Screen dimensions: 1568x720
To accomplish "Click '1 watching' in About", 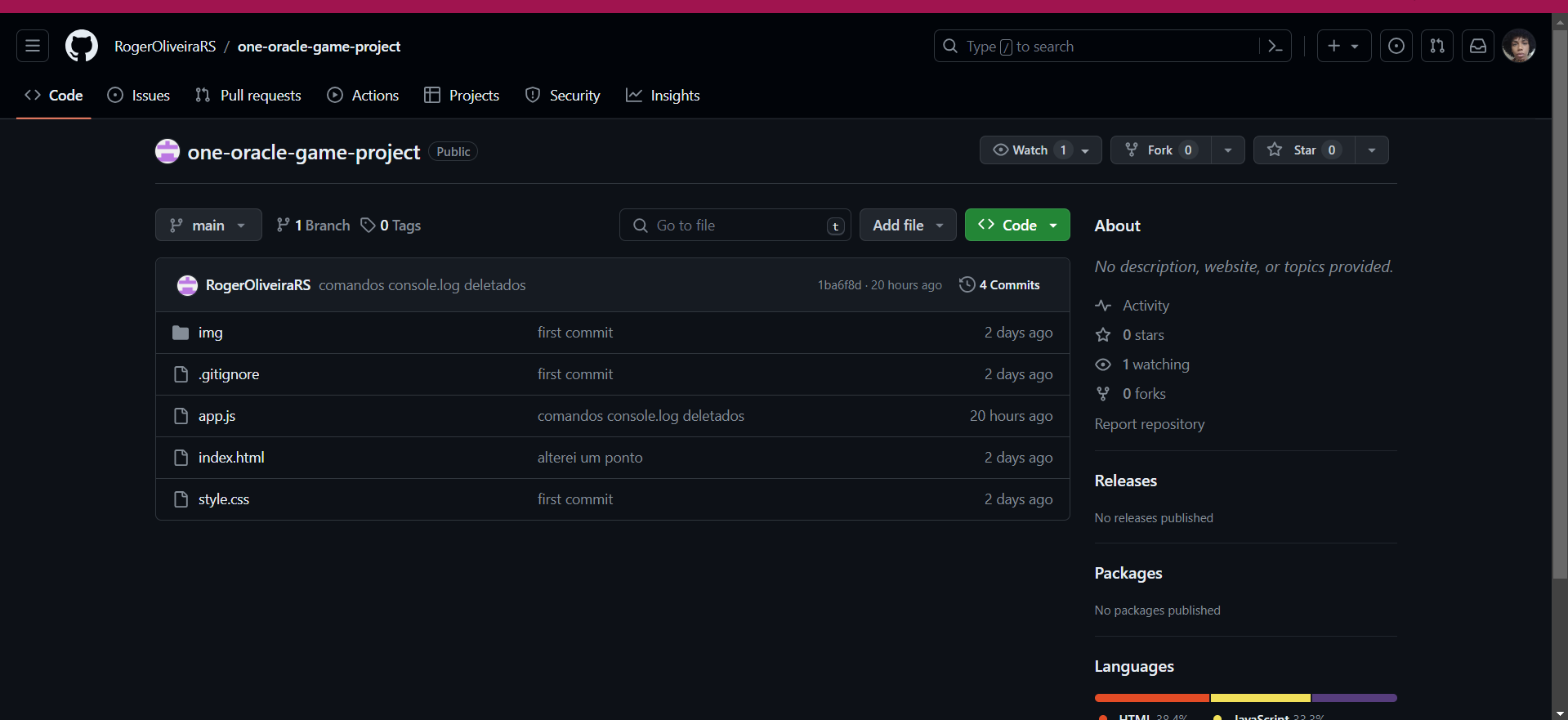I will (1155, 364).
